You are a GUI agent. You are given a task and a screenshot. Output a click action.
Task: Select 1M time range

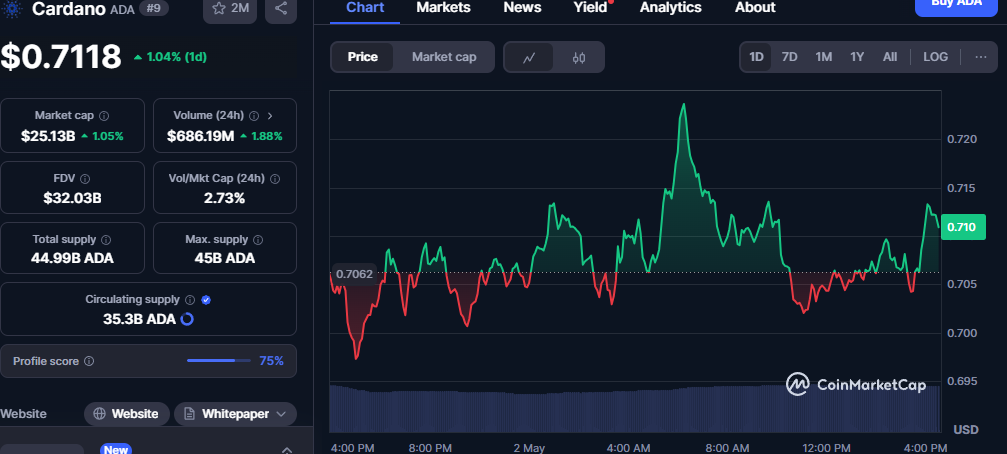click(823, 57)
